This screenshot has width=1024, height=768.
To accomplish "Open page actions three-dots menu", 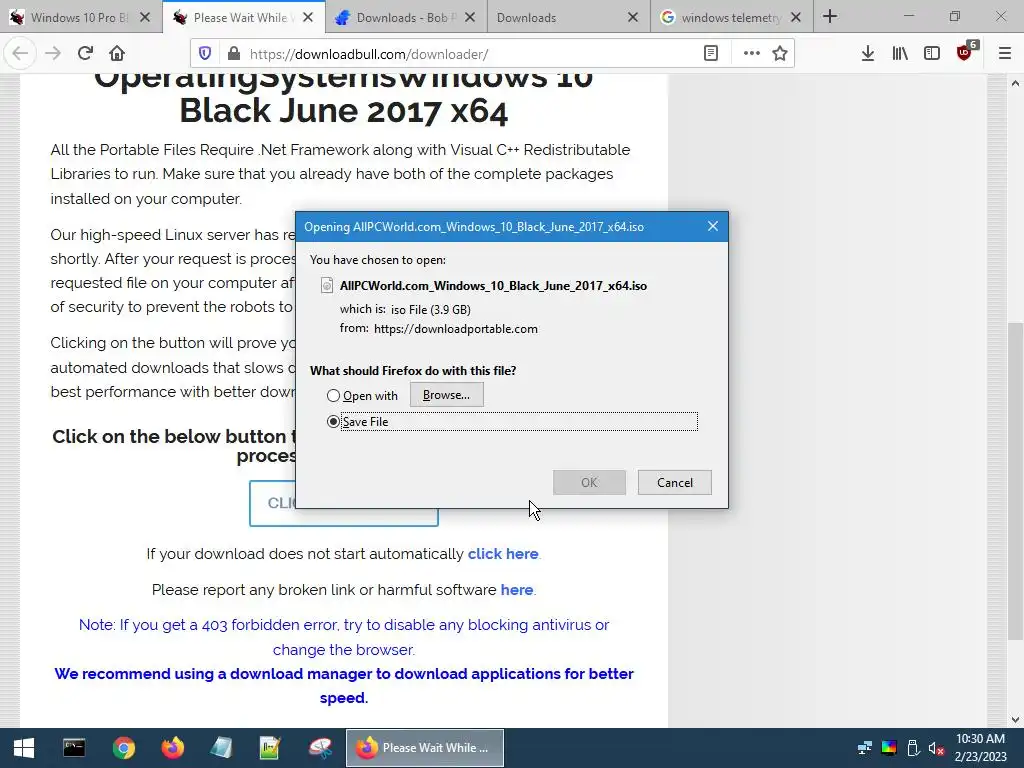I will coord(752,54).
